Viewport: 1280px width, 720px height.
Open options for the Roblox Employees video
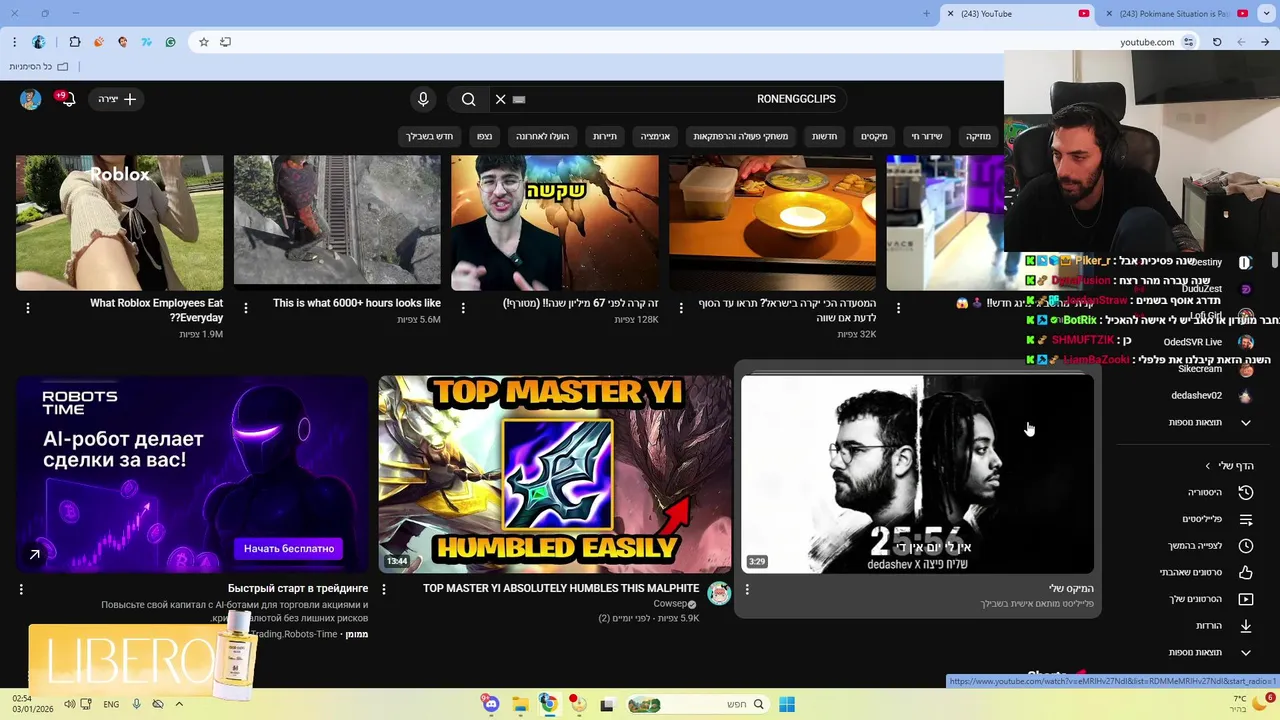coord(28,308)
